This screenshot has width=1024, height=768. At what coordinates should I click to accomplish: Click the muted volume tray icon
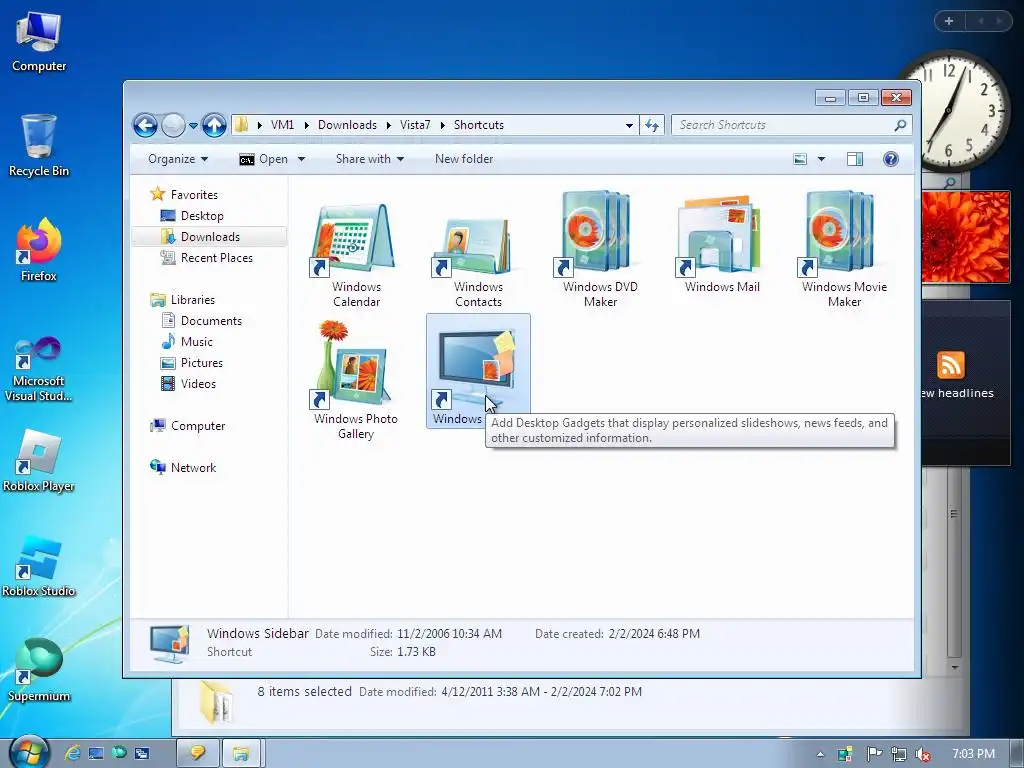pyautogui.click(x=923, y=754)
